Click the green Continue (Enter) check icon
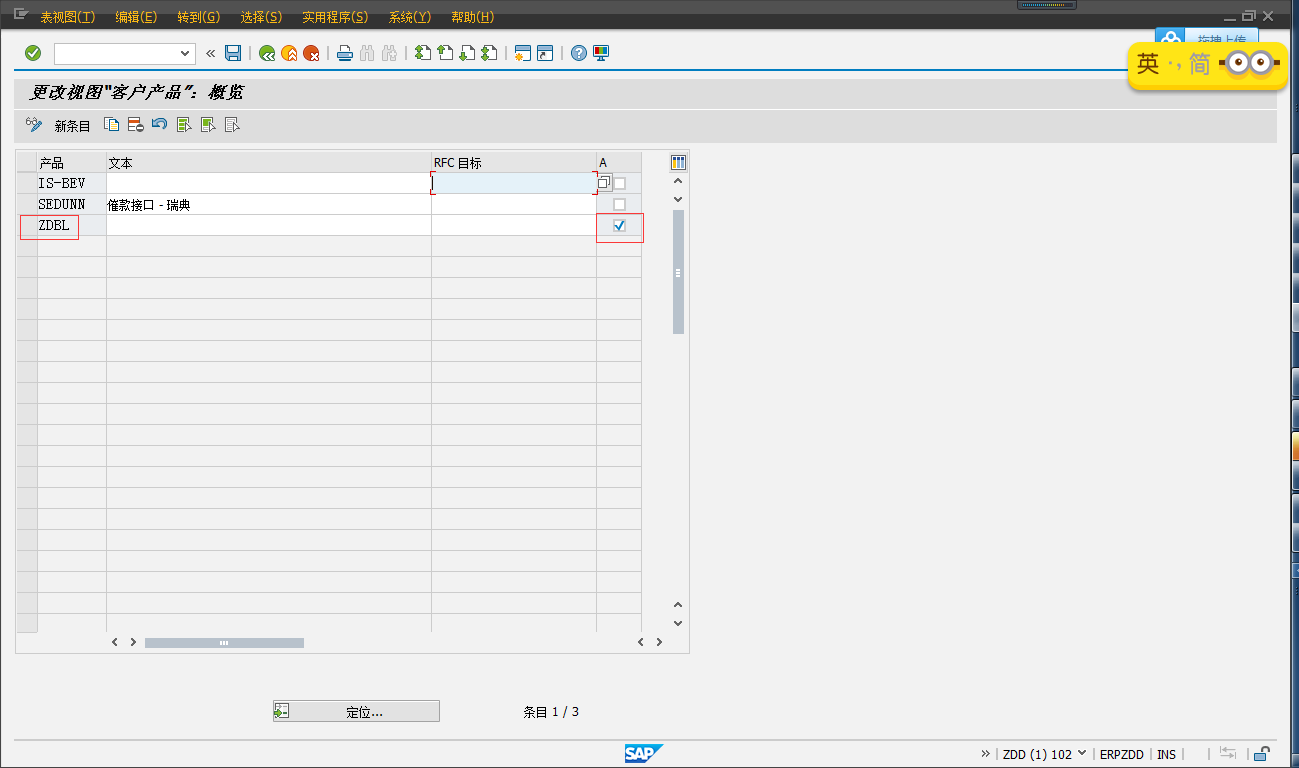The height and width of the screenshot is (768, 1299). click(32, 53)
